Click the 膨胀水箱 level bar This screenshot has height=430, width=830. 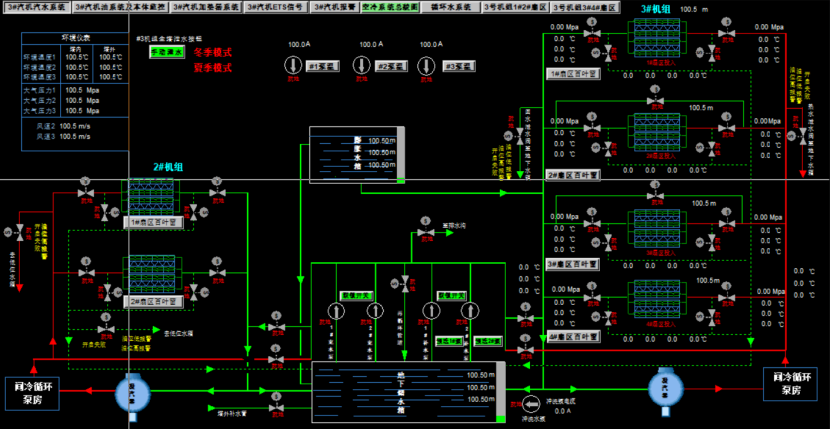(x=401, y=155)
